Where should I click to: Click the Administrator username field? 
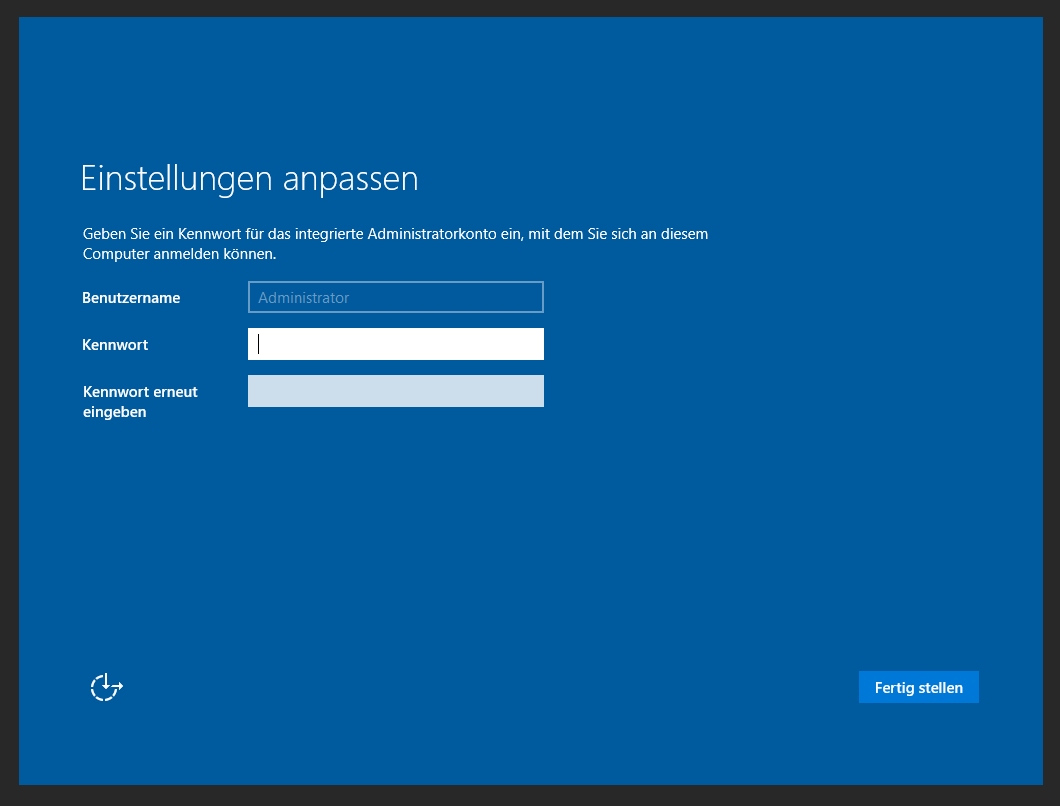coord(395,297)
